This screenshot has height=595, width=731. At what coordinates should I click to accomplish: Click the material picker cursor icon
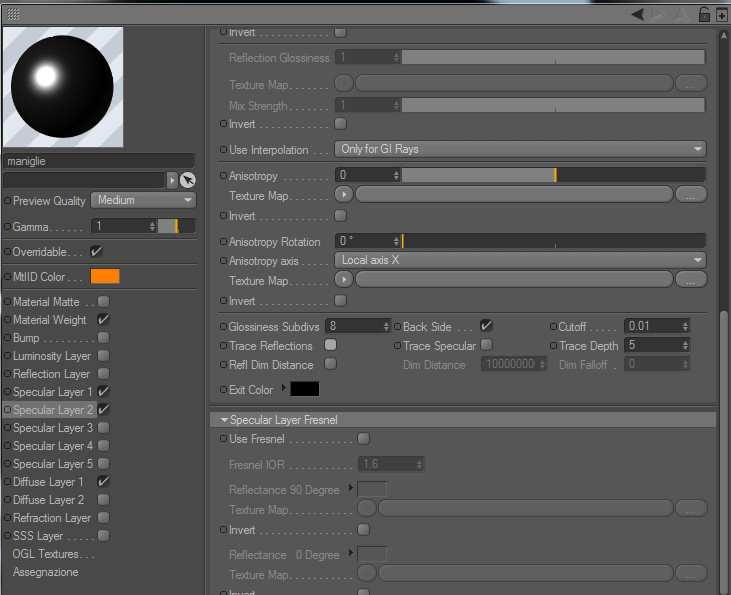[x=187, y=180]
